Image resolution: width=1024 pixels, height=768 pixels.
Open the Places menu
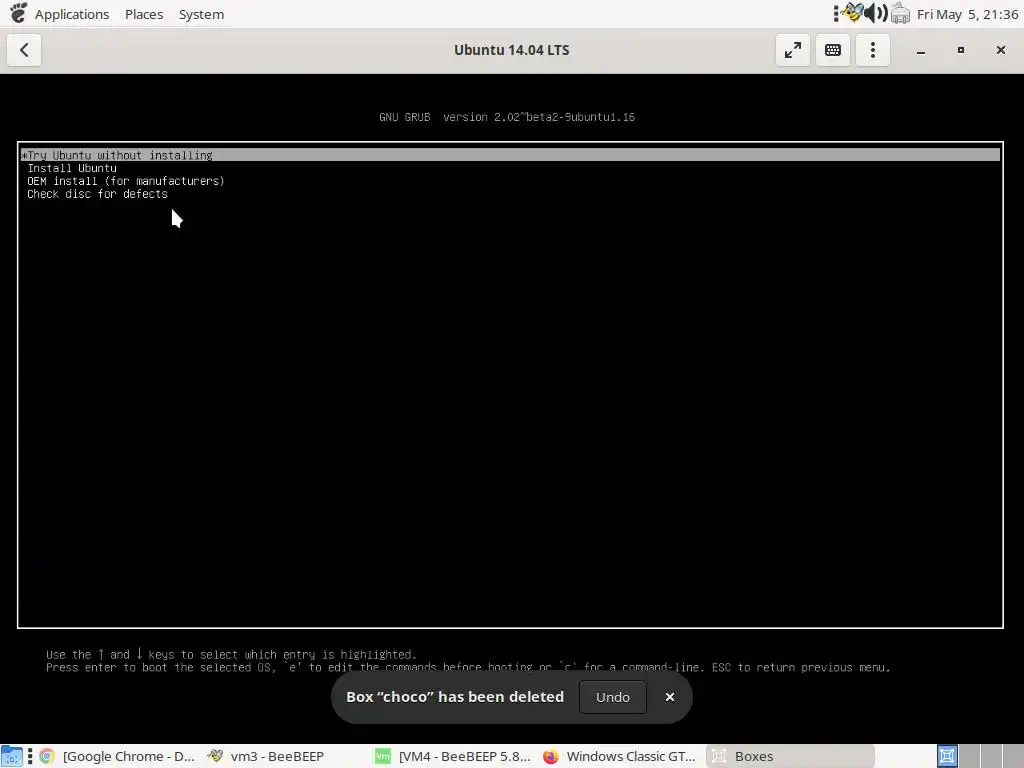[144, 14]
